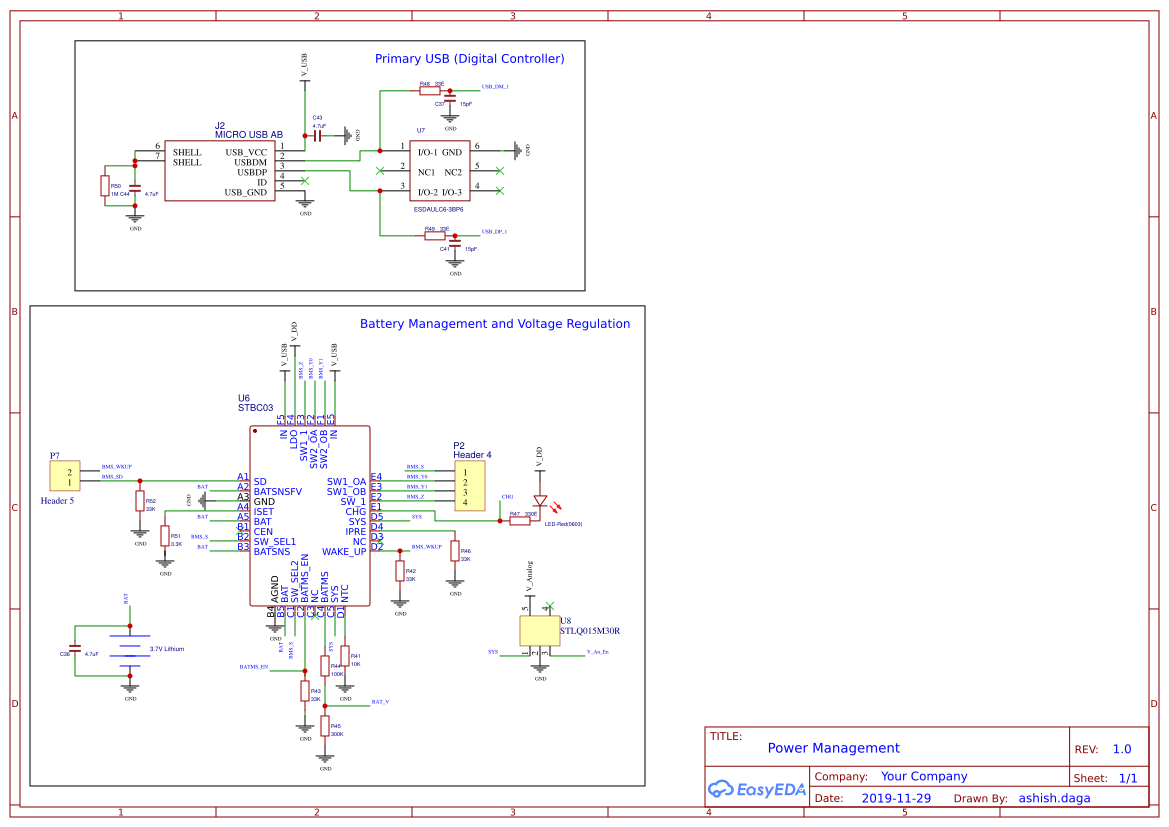This screenshot has width=1169, height=827.
Task: Select the R50 resistor symbol
Action: pyautogui.click(x=105, y=186)
